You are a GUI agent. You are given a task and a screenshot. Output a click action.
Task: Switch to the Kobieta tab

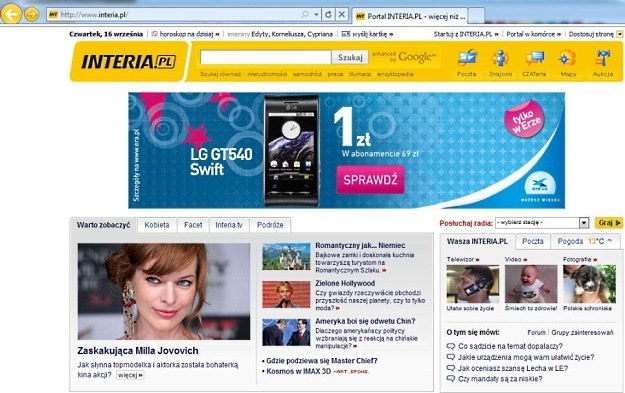(157, 225)
